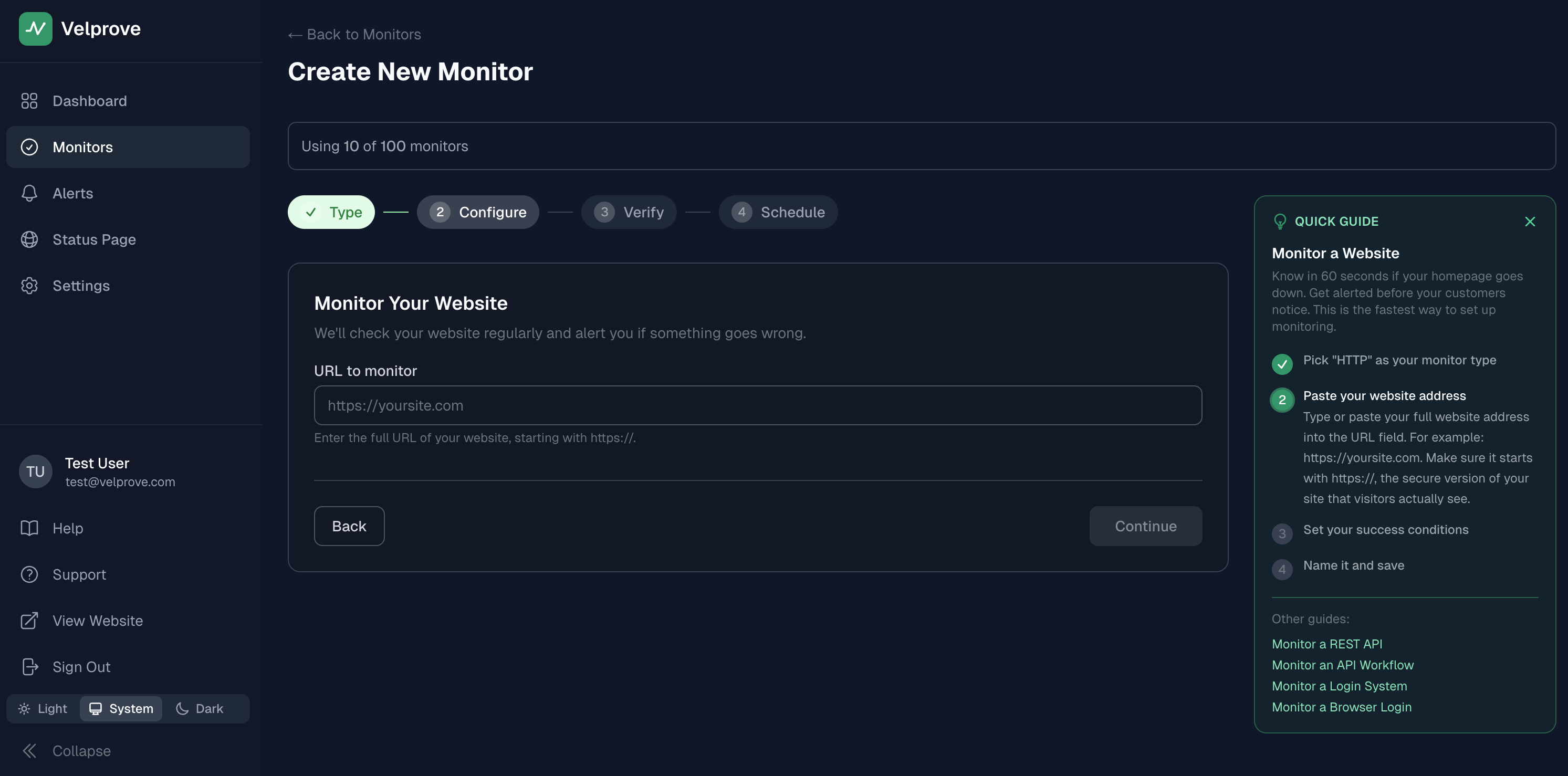The width and height of the screenshot is (1568, 776).
Task: Close the Quick Guide panel
Action: pos(1530,222)
